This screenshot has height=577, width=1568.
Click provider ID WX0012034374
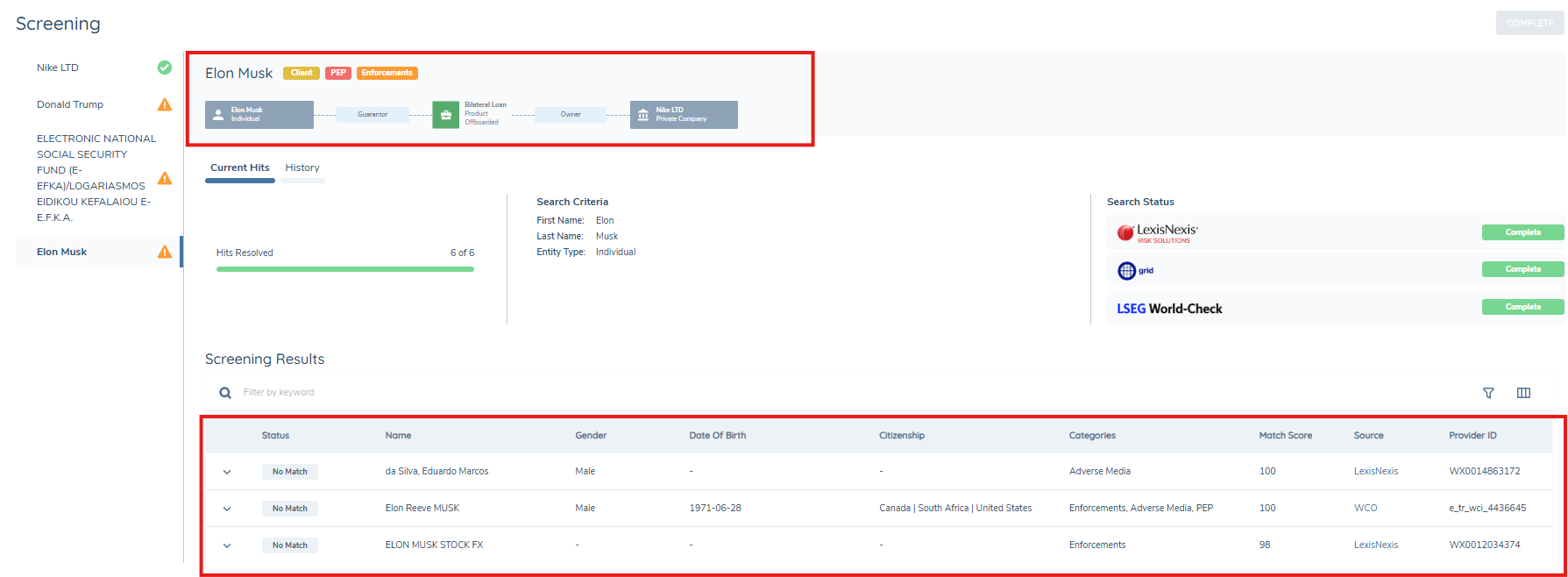(1485, 545)
